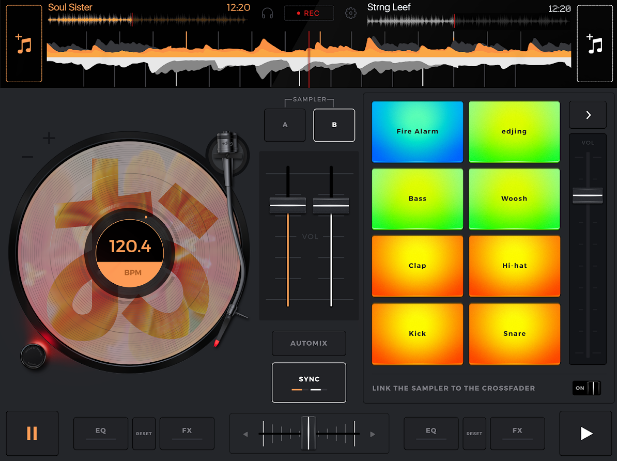Screen dimensions: 617x461
Task: Trigger the Fire Alarm sample pad
Action: point(417,132)
